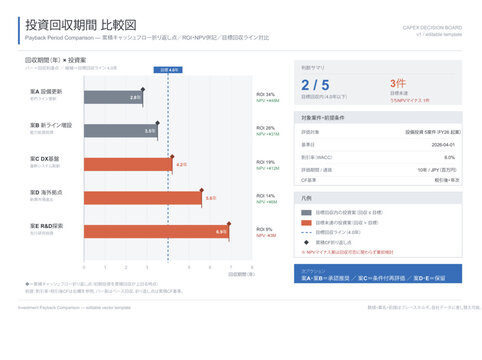
Task: Click the 対象案件・前提条件 panel header
Action: 378,118
